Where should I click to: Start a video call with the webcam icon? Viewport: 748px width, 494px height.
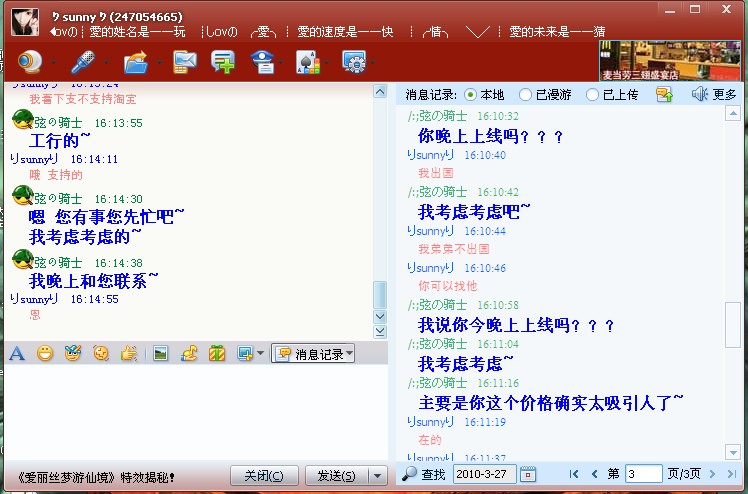pyautogui.click(x=29, y=62)
